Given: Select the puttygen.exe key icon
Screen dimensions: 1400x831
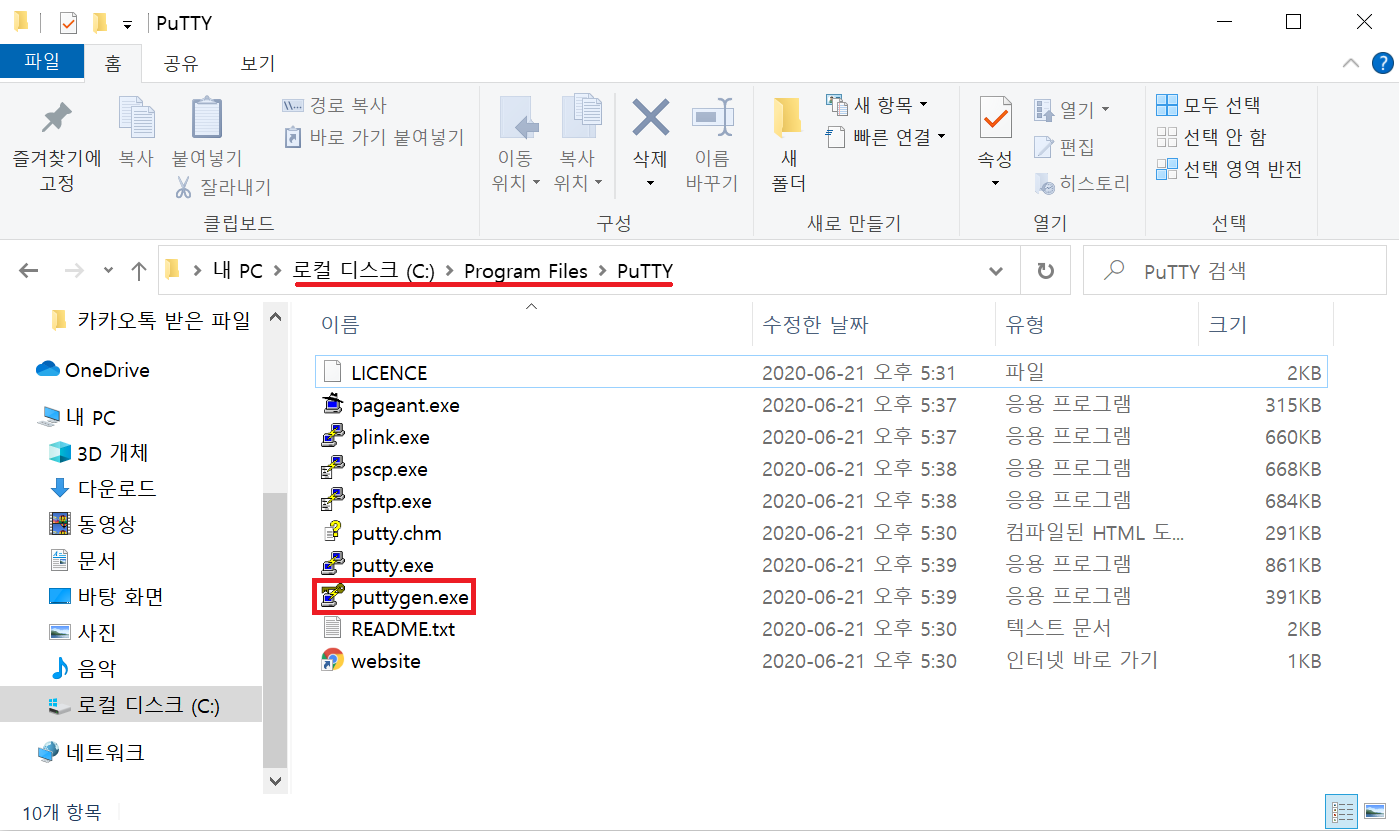Looking at the screenshot, I should (x=332, y=597).
